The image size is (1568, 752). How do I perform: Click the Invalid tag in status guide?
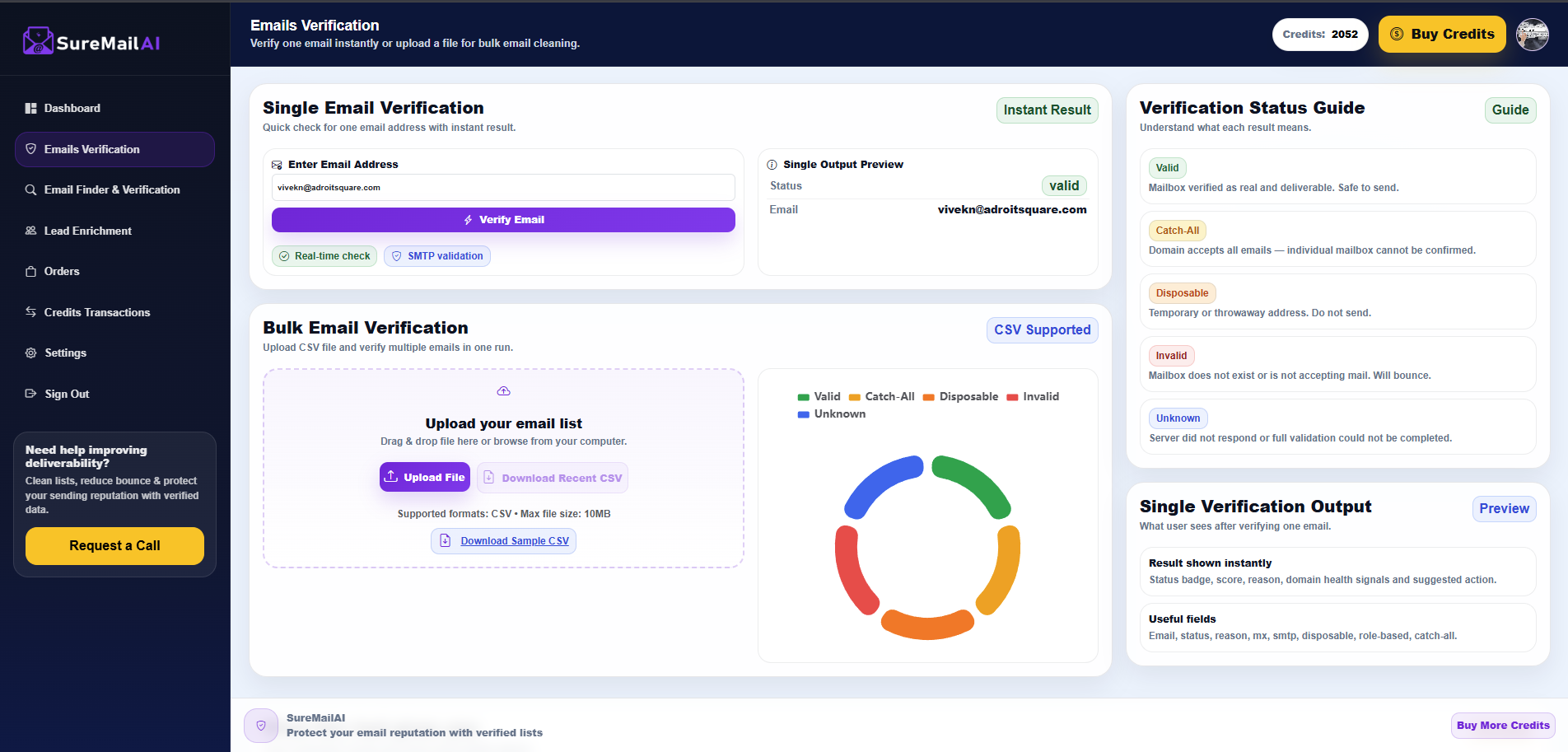pyautogui.click(x=1171, y=356)
